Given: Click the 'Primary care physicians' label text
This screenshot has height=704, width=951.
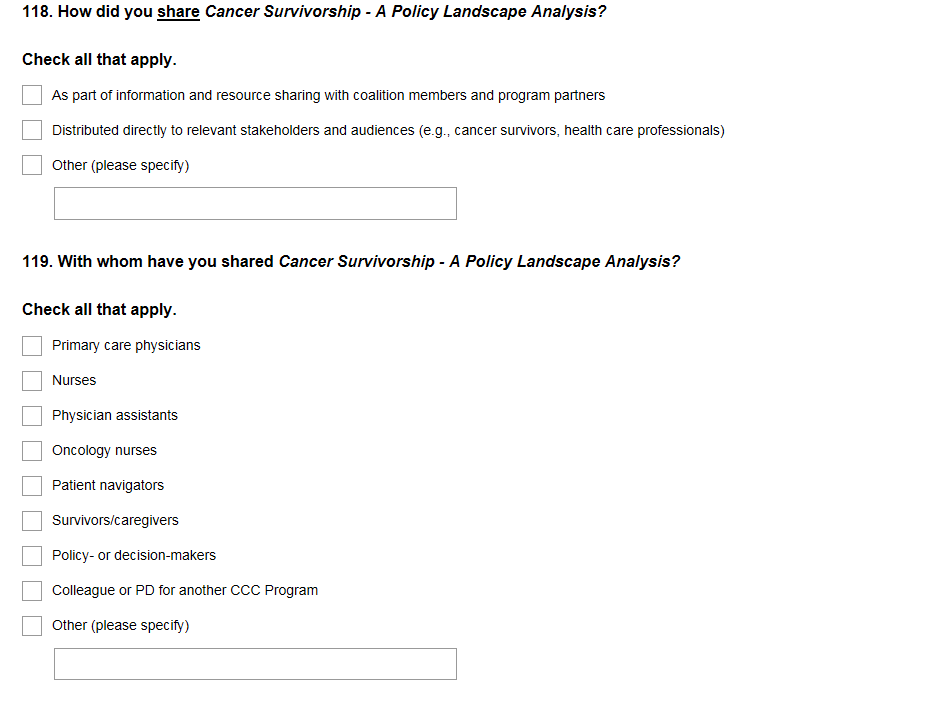Looking at the screenshot, I should coord(126,346).
